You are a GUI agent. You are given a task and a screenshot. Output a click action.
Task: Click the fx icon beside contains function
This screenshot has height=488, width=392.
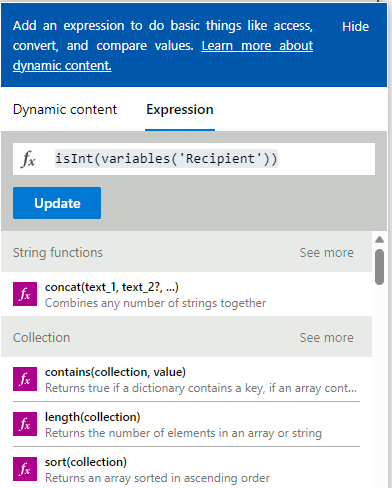pos(25,379)
